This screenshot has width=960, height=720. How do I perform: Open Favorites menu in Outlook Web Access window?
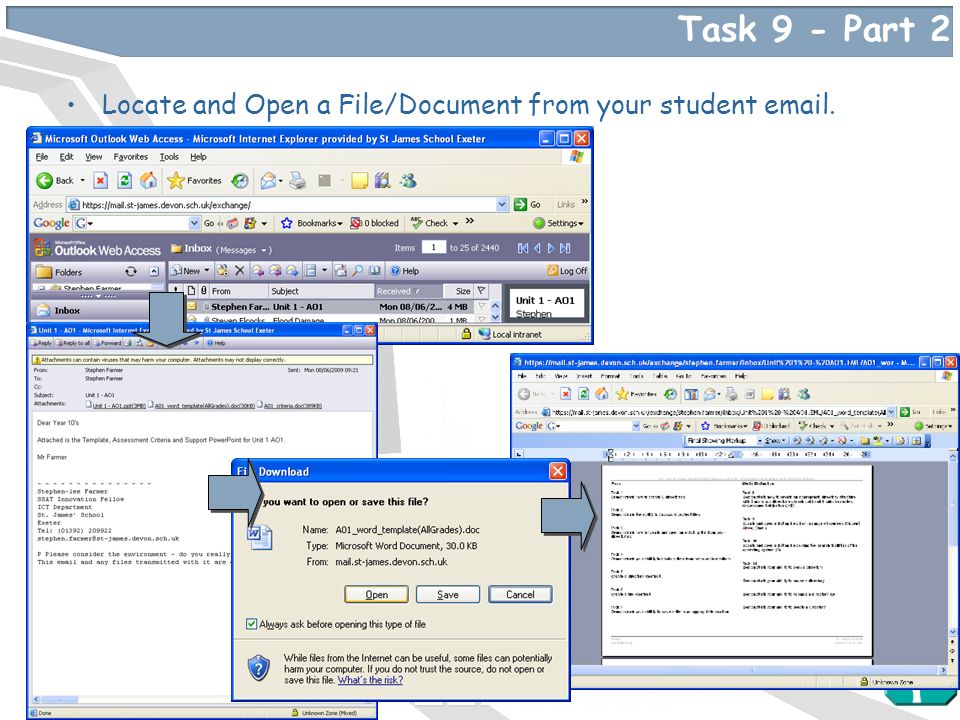point(130,157)
